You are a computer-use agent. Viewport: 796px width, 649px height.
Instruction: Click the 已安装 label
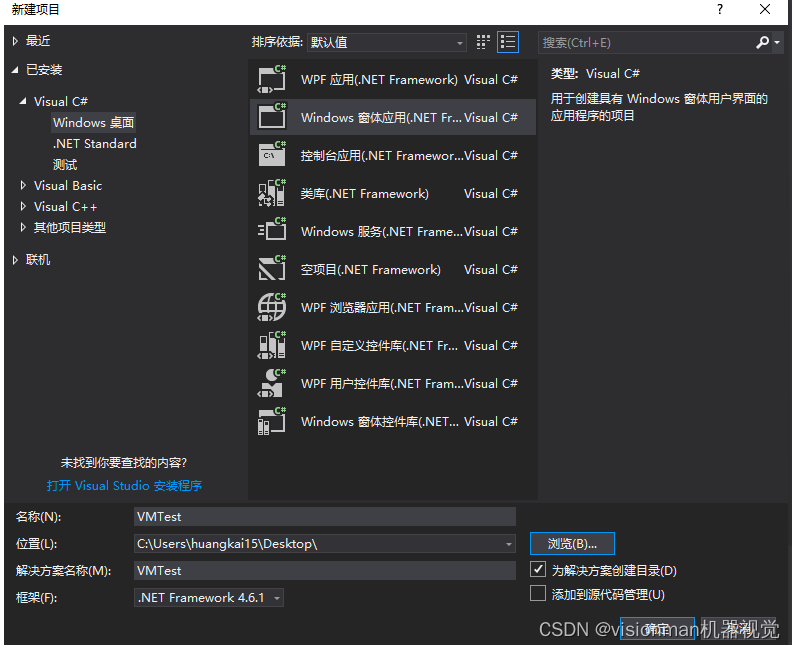(x=44, y=70)
